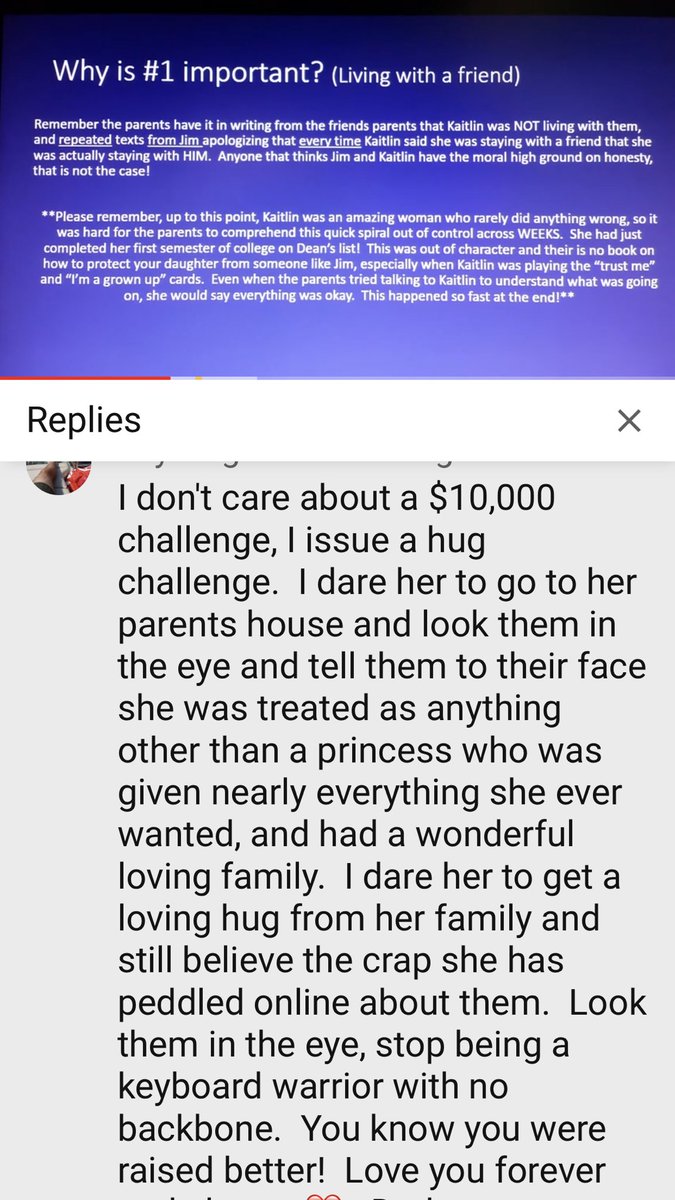Tap the Replies header title
The width and height of the screenshot is (675, 1200).
click(84, 420)
